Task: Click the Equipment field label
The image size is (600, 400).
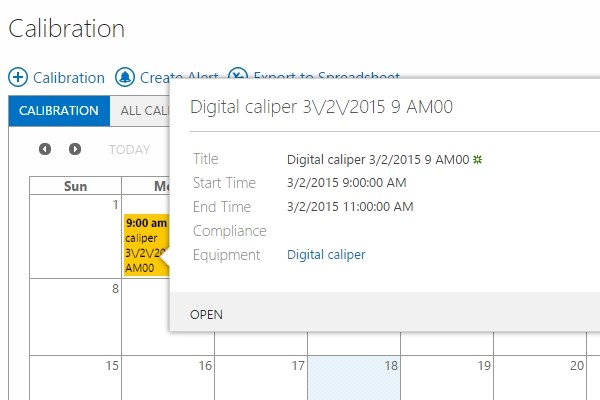Action: 227,255
